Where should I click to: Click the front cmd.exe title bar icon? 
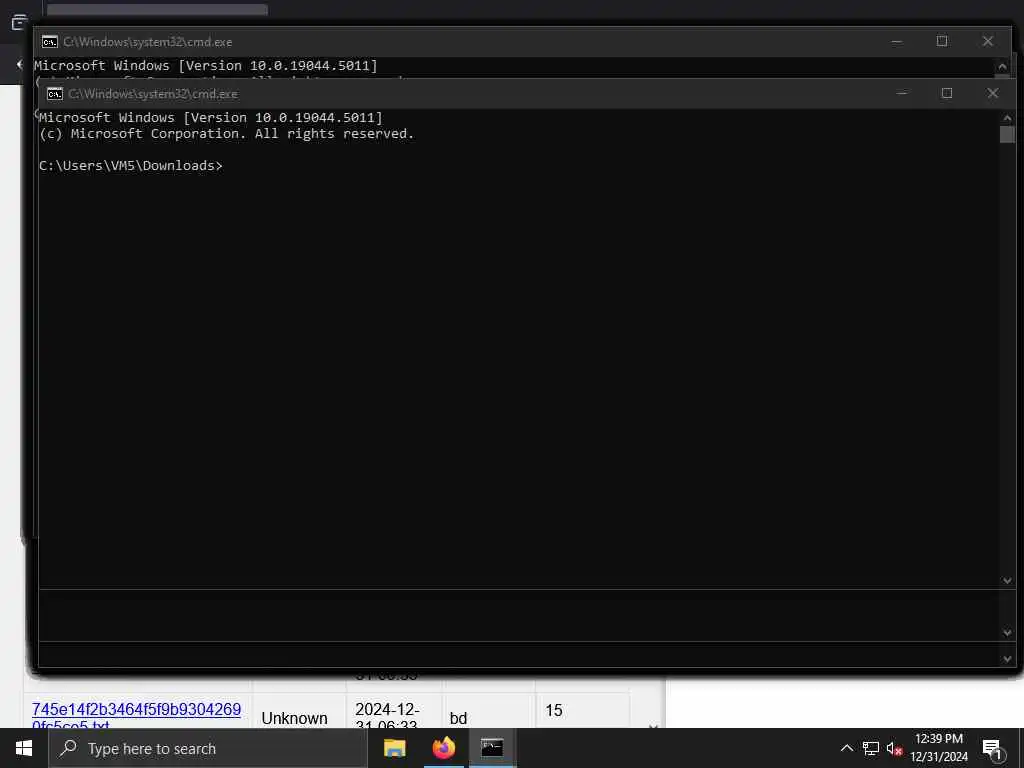click(55, 94)
